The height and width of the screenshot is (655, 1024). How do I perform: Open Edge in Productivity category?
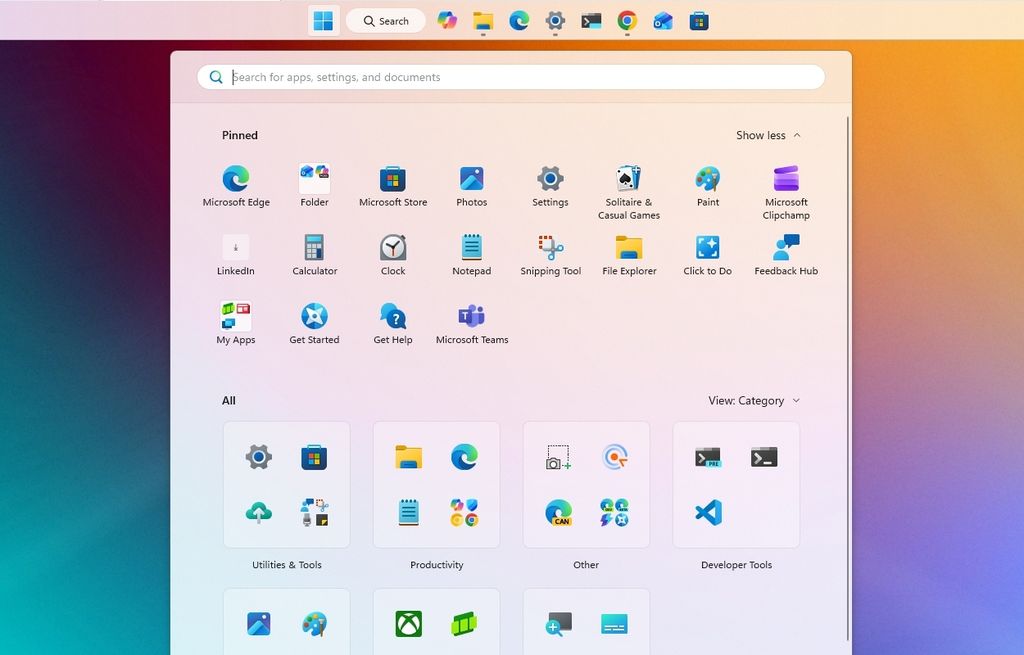(464, 457)
